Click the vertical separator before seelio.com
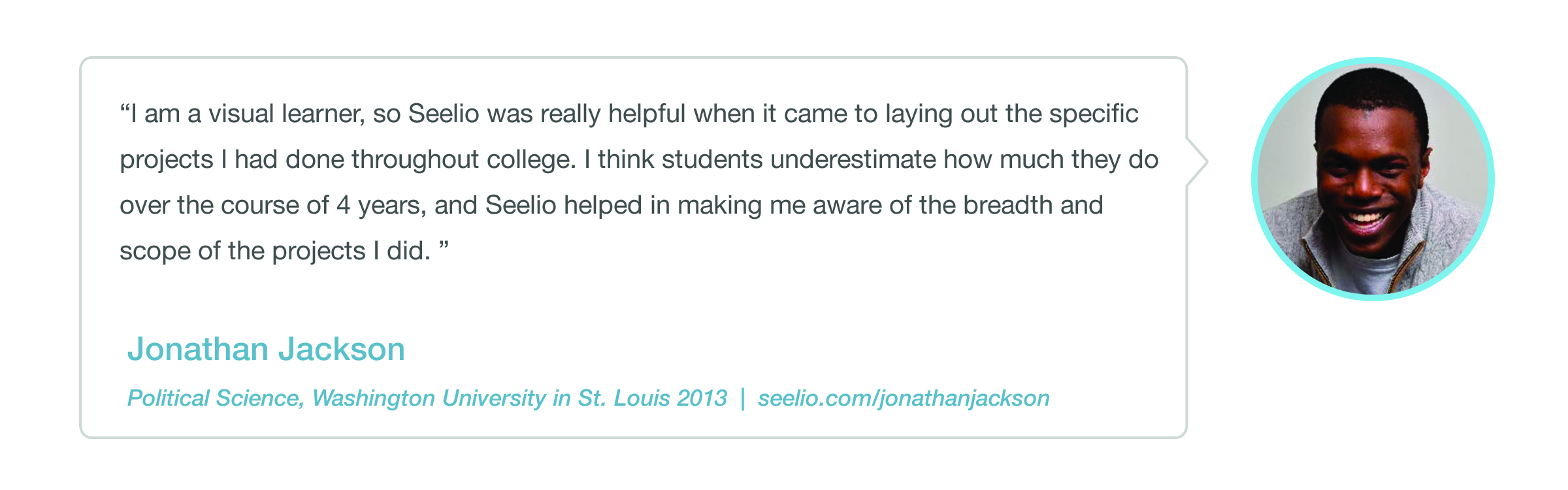 pyautogui.click(x=743, y=399)
